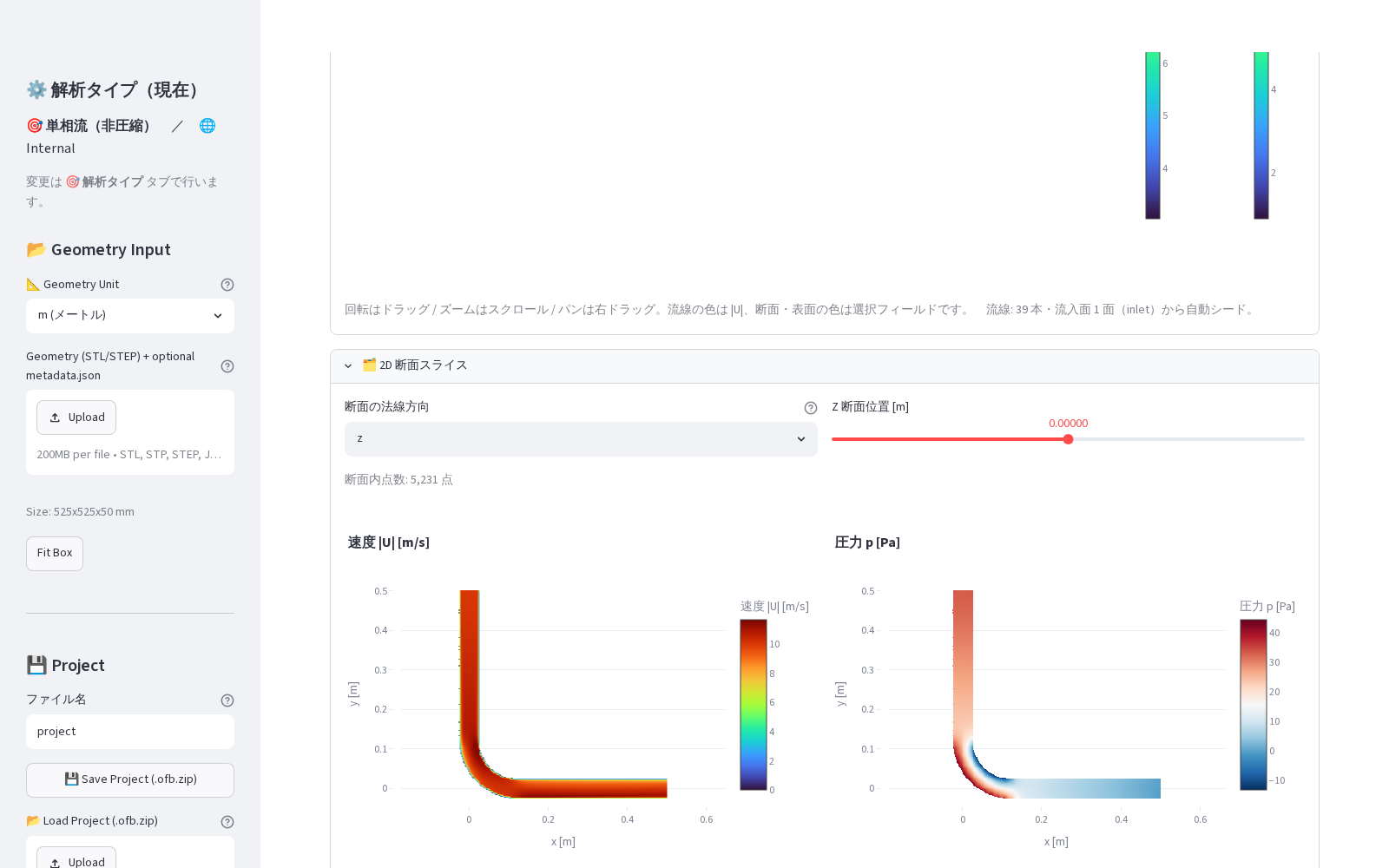Collapse the 2D 断面スライス expander
1389x868 pixels.
825,365
